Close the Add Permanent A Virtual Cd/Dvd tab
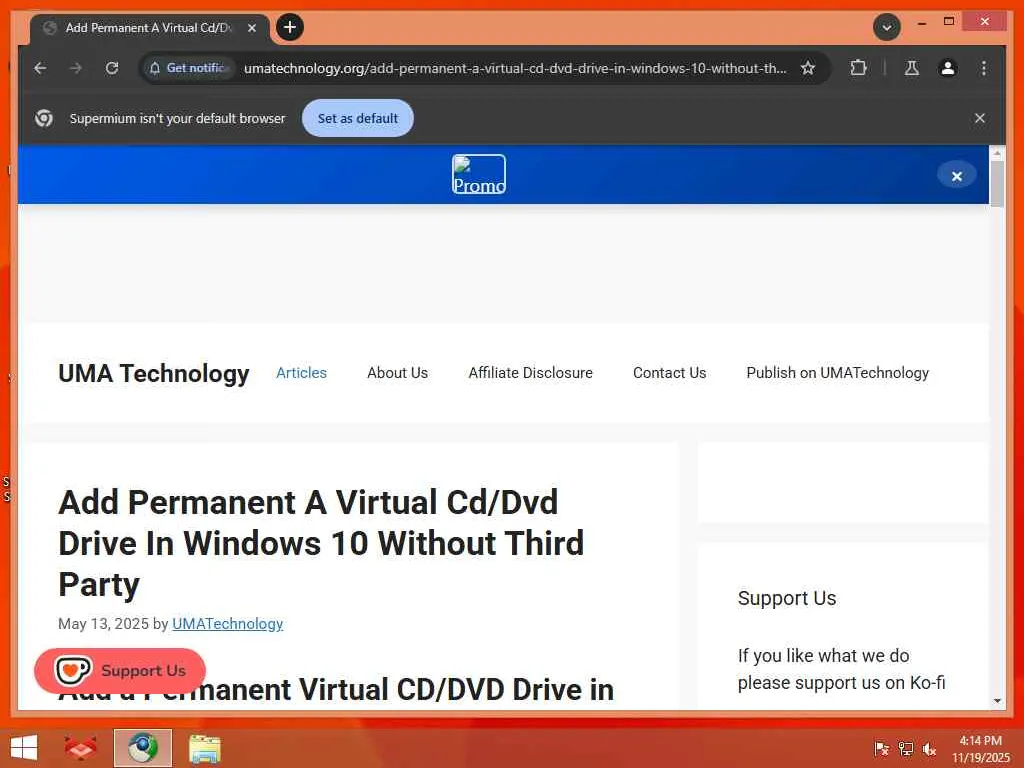1024x768 pixels. click(x=251, y=28)
